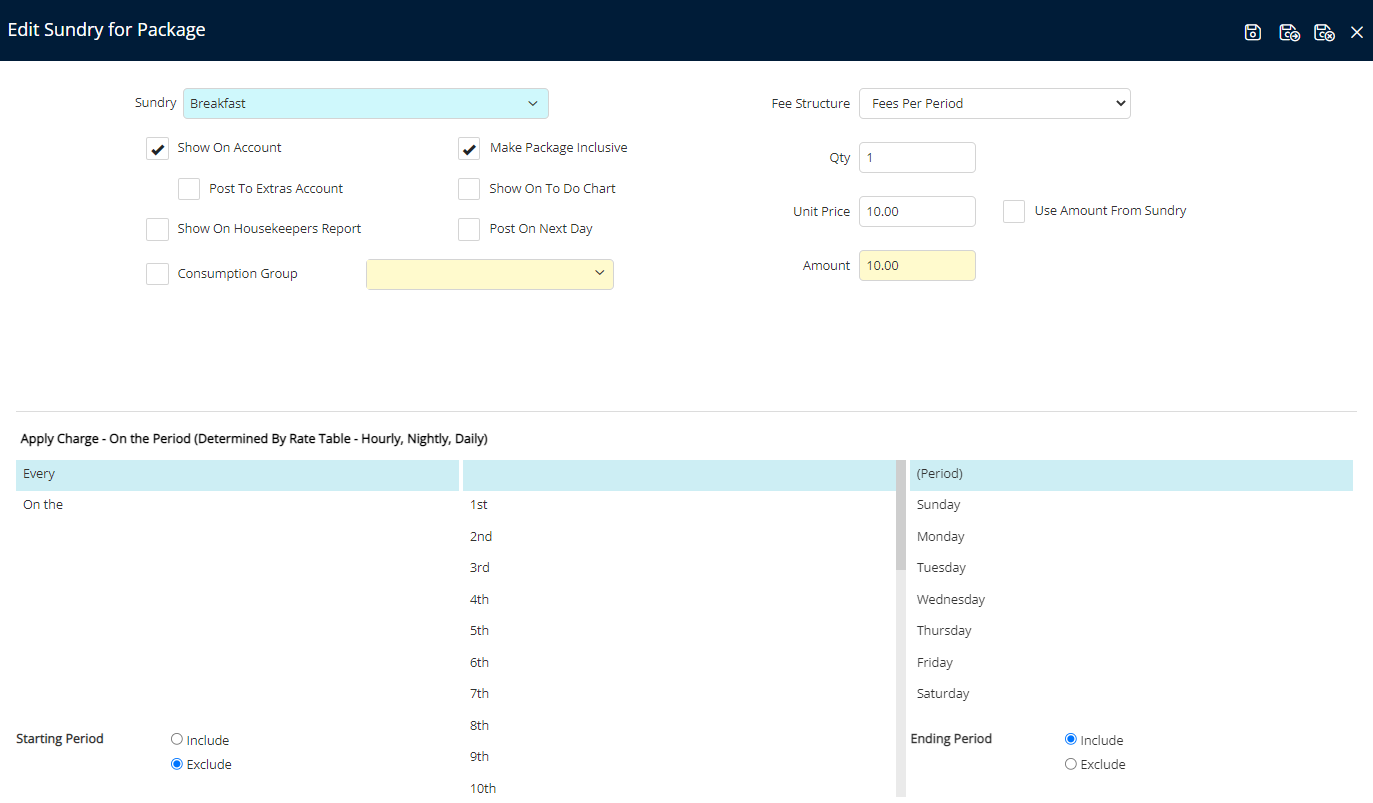The width and height of the screenshot is (1373, 803).
Task: Select 2nd in the ordinal list
Action: (x=679, y=537)
